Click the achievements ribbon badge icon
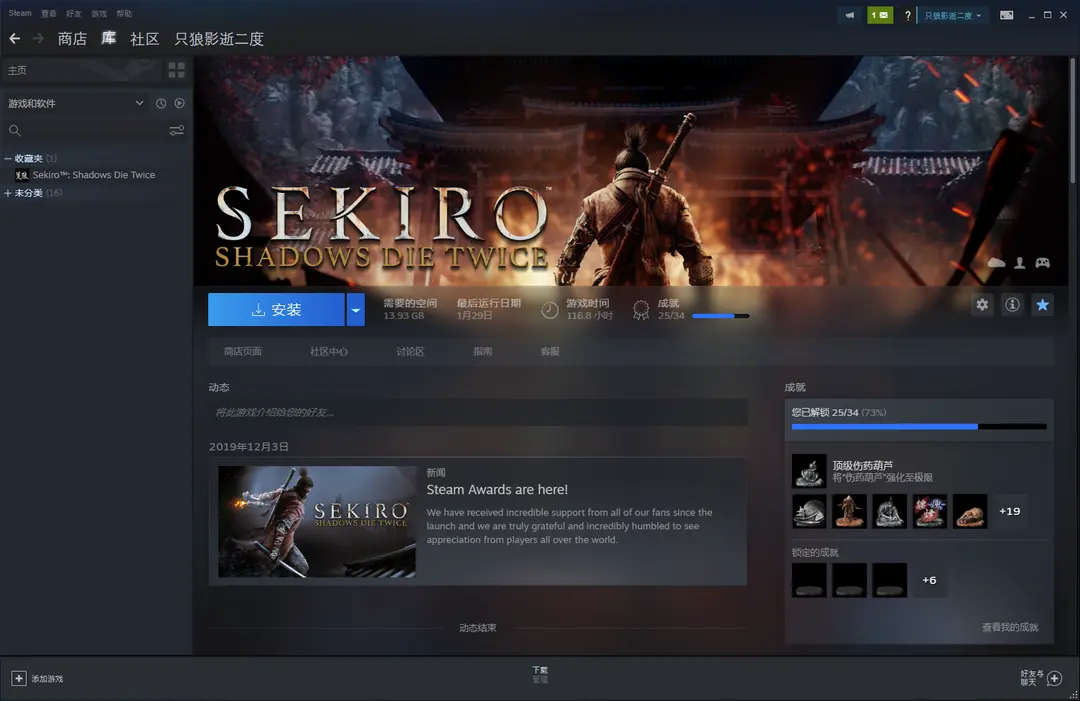The width and height of the screenshot is (1080, 701). 641,310
